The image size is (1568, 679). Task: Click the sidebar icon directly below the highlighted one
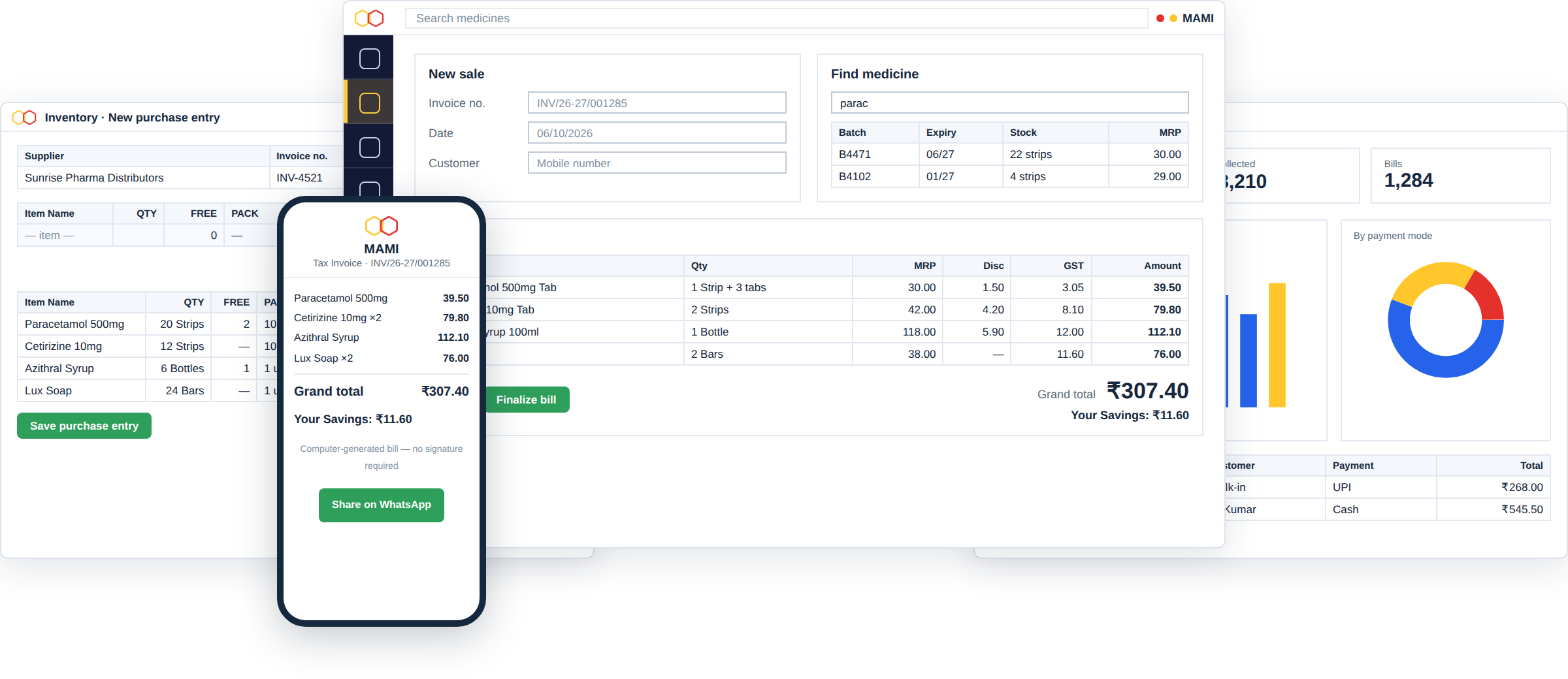point(370,148)
